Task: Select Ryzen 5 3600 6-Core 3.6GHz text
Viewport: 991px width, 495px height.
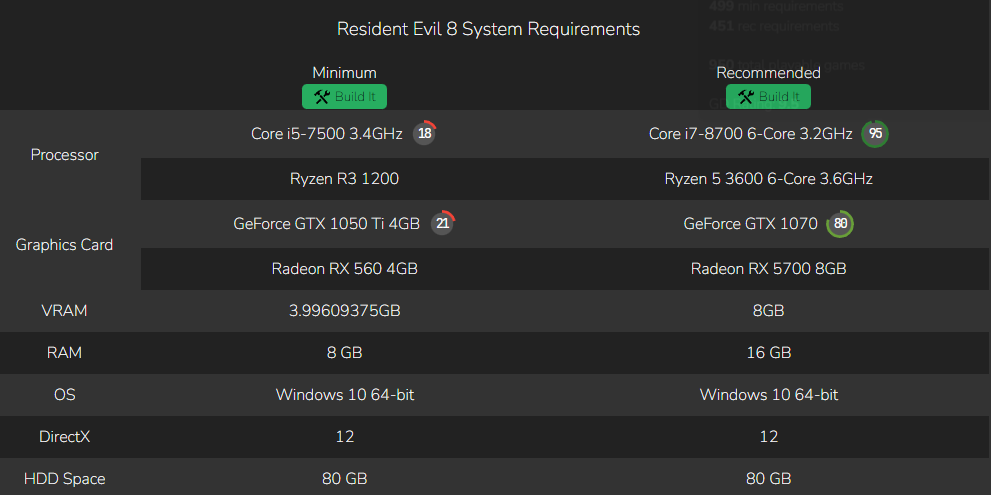Action: [x=769, y=179]
